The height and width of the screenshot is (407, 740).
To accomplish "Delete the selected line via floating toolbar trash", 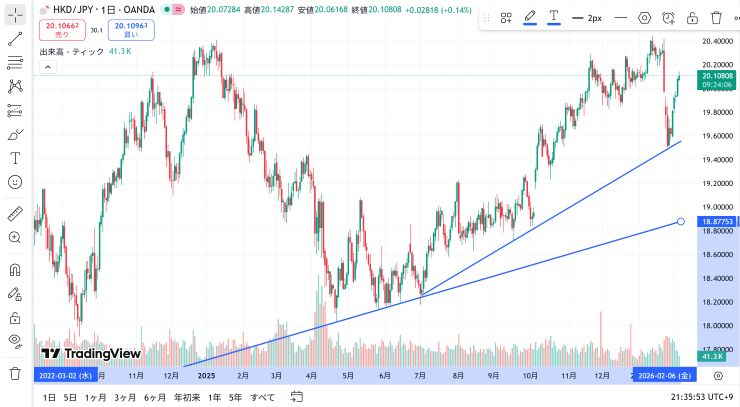I will pos(716,18).
